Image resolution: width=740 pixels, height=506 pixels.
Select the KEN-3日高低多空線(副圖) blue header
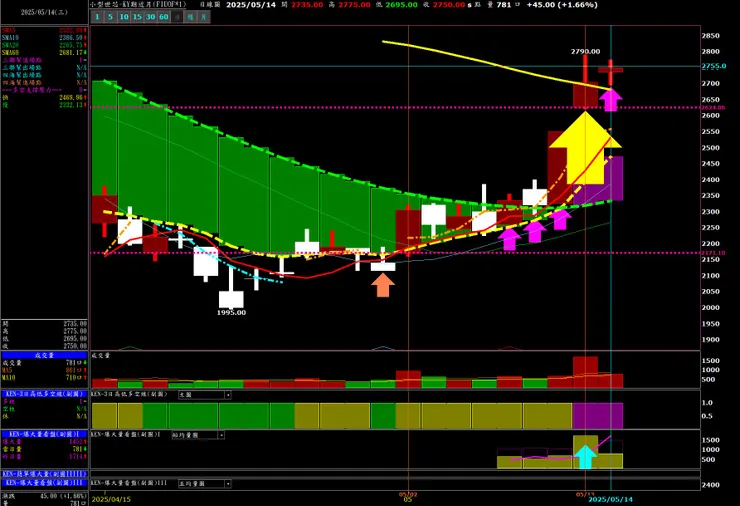(44, 394)
